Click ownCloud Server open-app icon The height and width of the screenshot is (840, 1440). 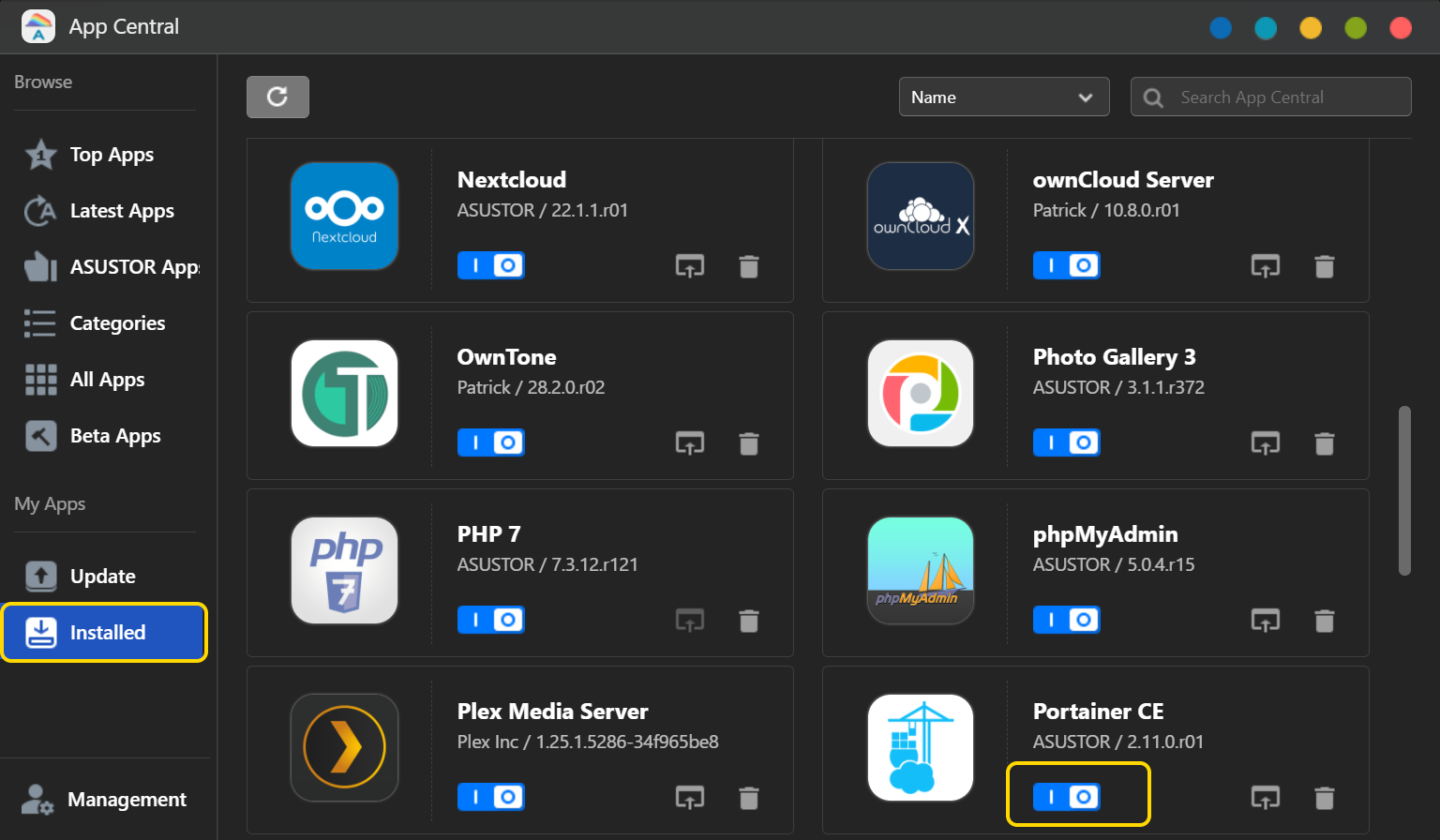(1266, 266)
